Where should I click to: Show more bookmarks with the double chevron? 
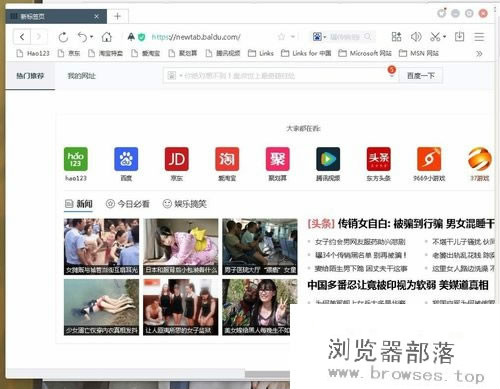point(479,54)
